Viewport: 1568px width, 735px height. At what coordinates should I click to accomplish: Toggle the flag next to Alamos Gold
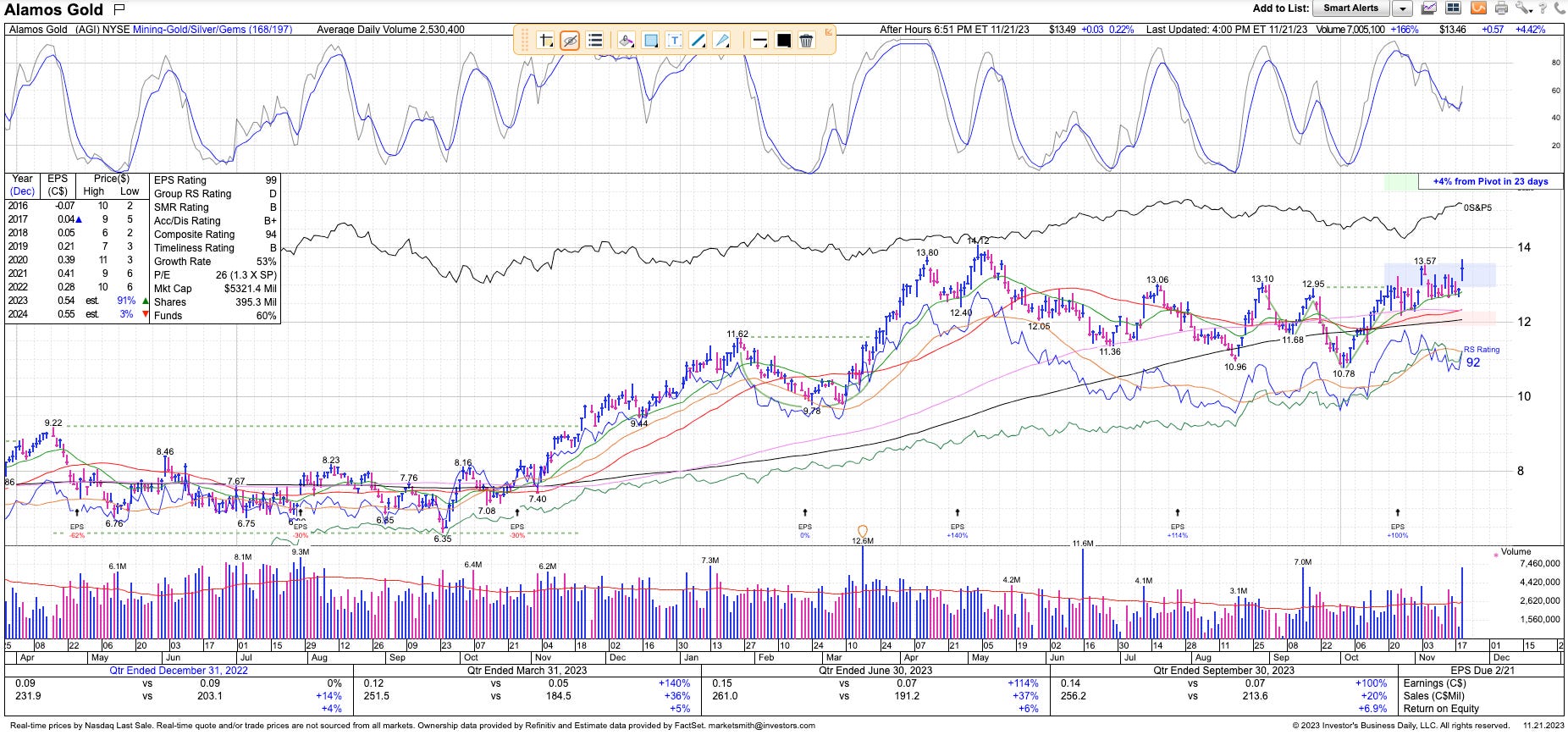pos(119,9)
